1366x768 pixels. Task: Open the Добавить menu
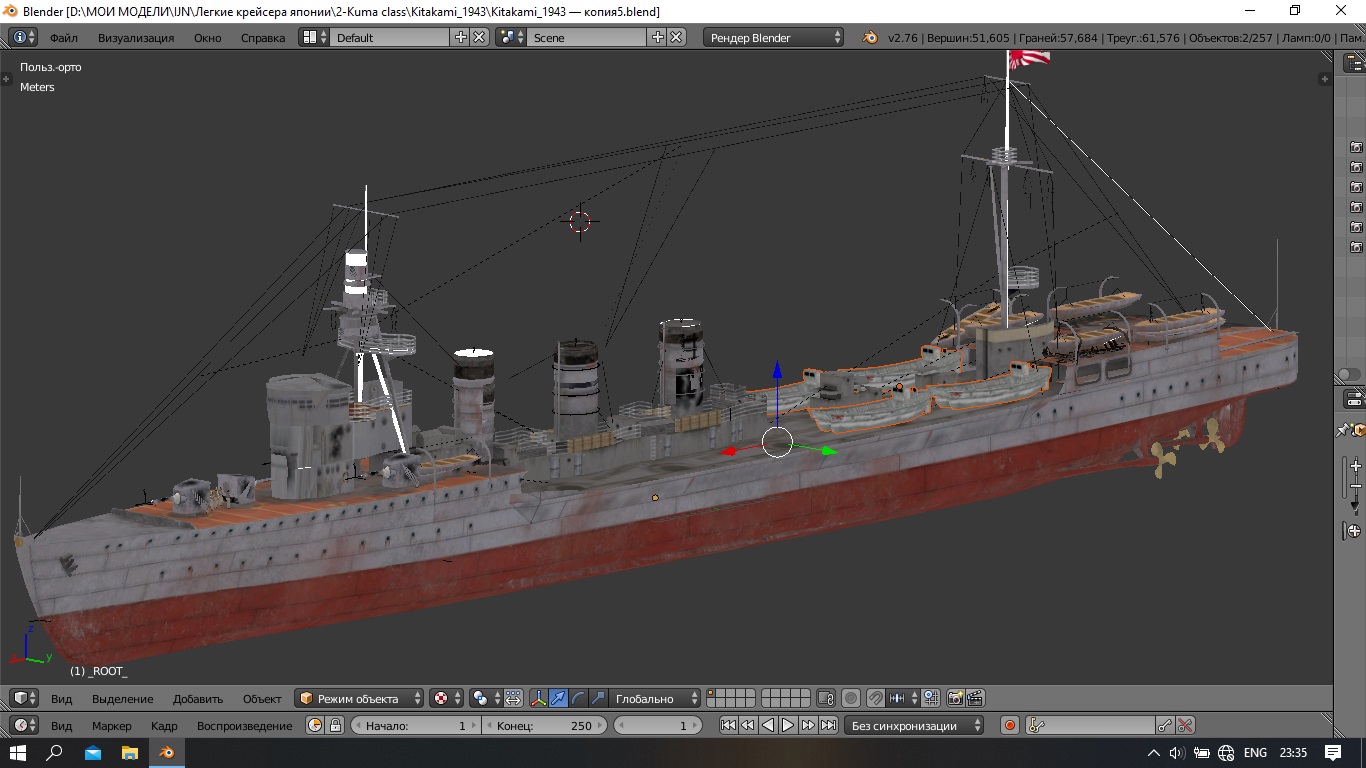point(198,698)
